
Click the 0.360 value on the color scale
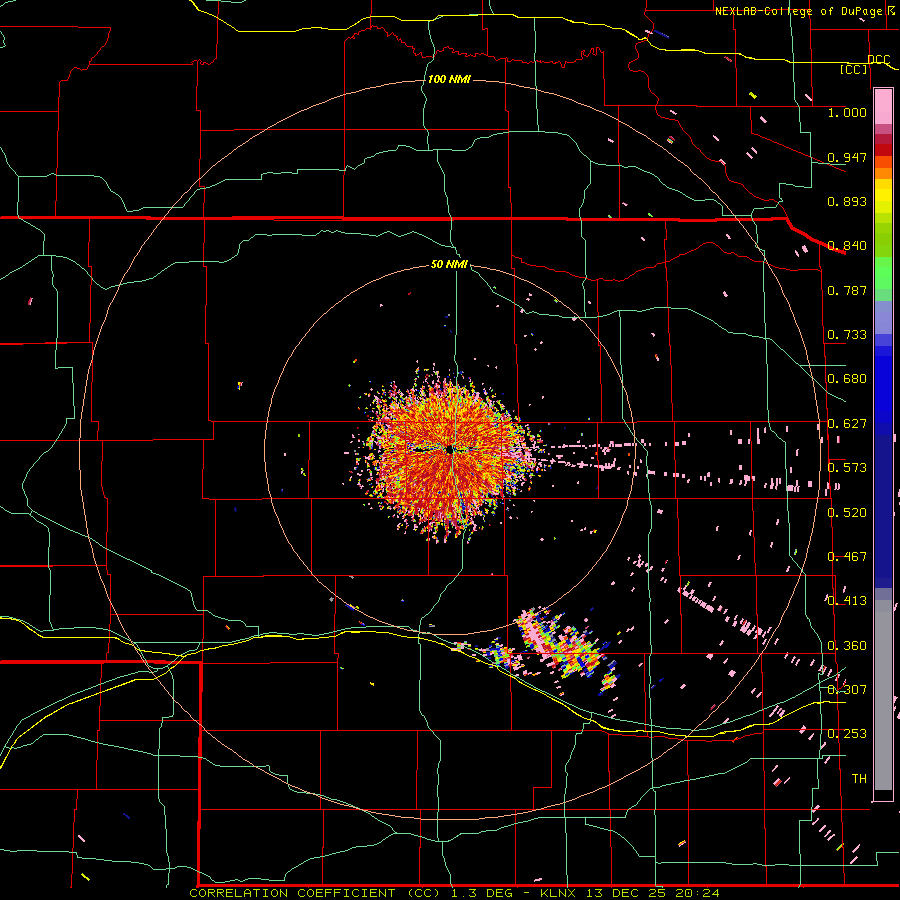click(847, 646)
